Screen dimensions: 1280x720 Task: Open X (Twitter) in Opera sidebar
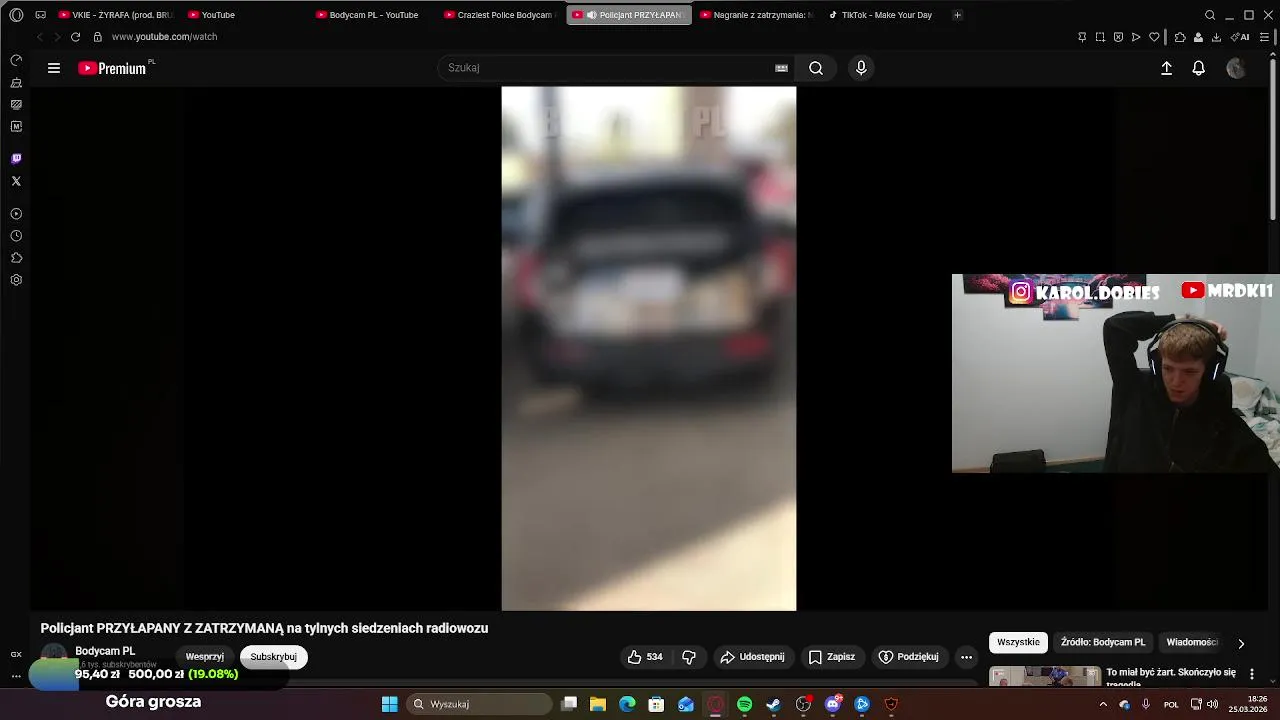click(16, 181)
